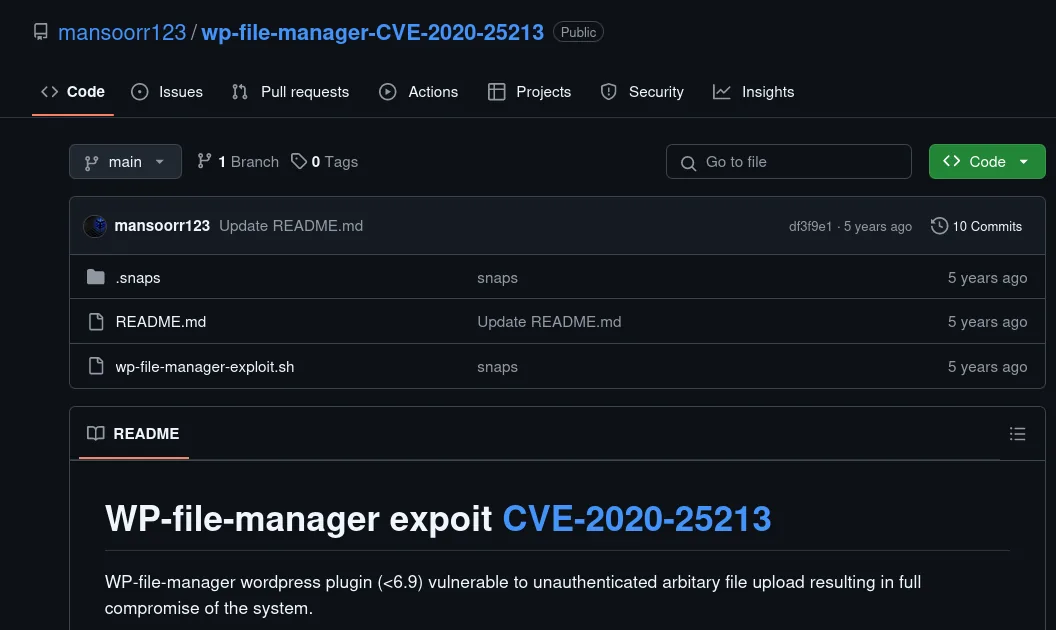Open snaps commit message in exploit.sh row
This screenshot has width=1056, height=630.
498,367
